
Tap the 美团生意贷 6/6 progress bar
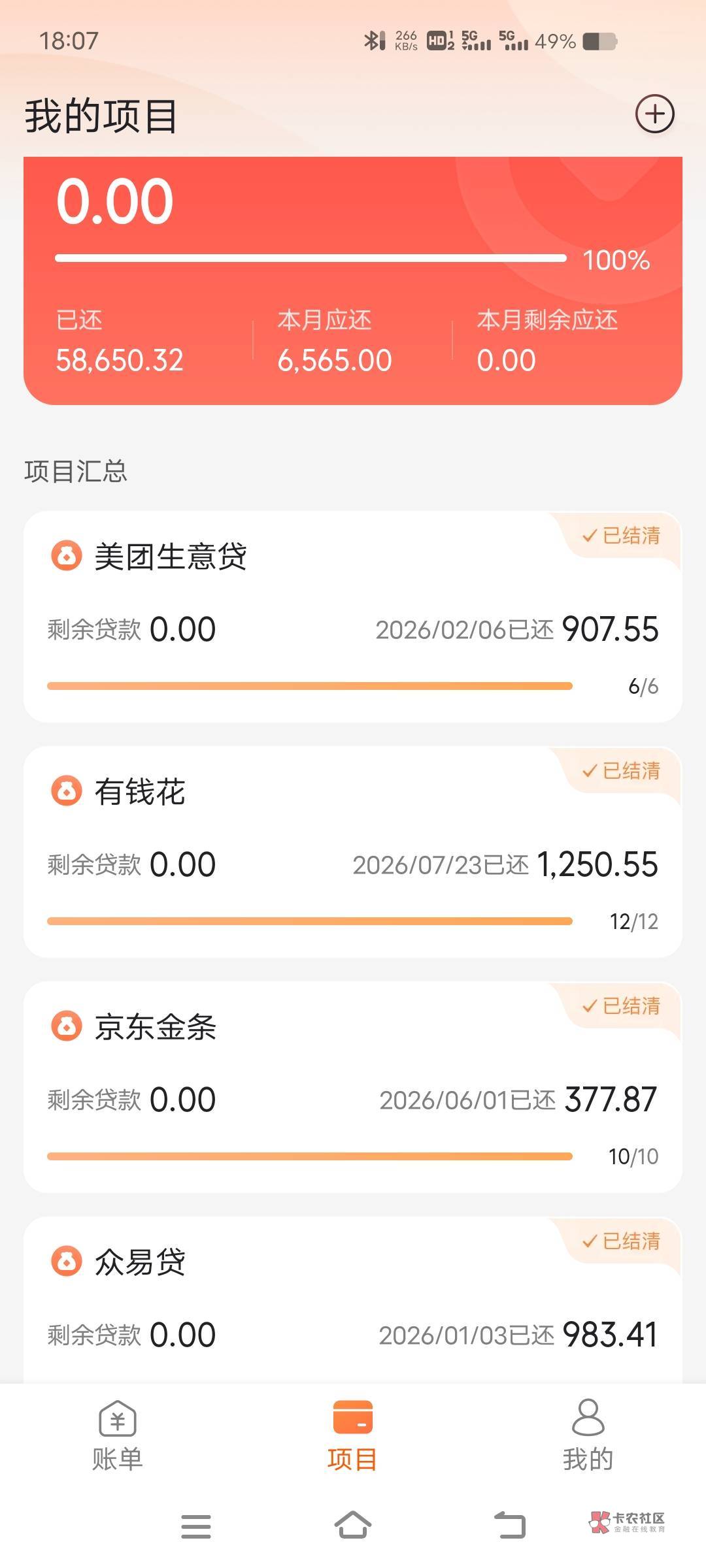click(310, 686)
